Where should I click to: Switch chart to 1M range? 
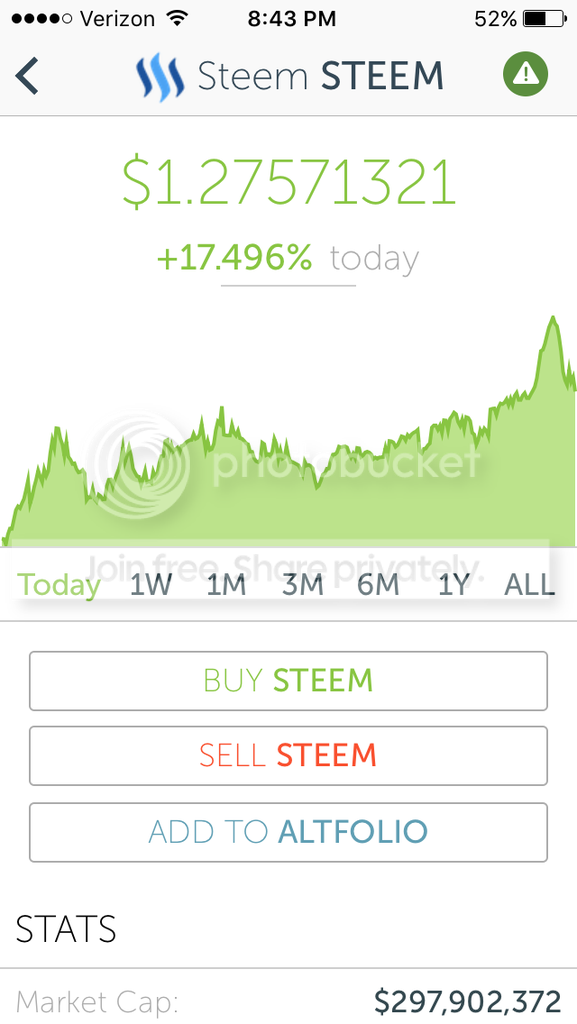tap(226, 584)
